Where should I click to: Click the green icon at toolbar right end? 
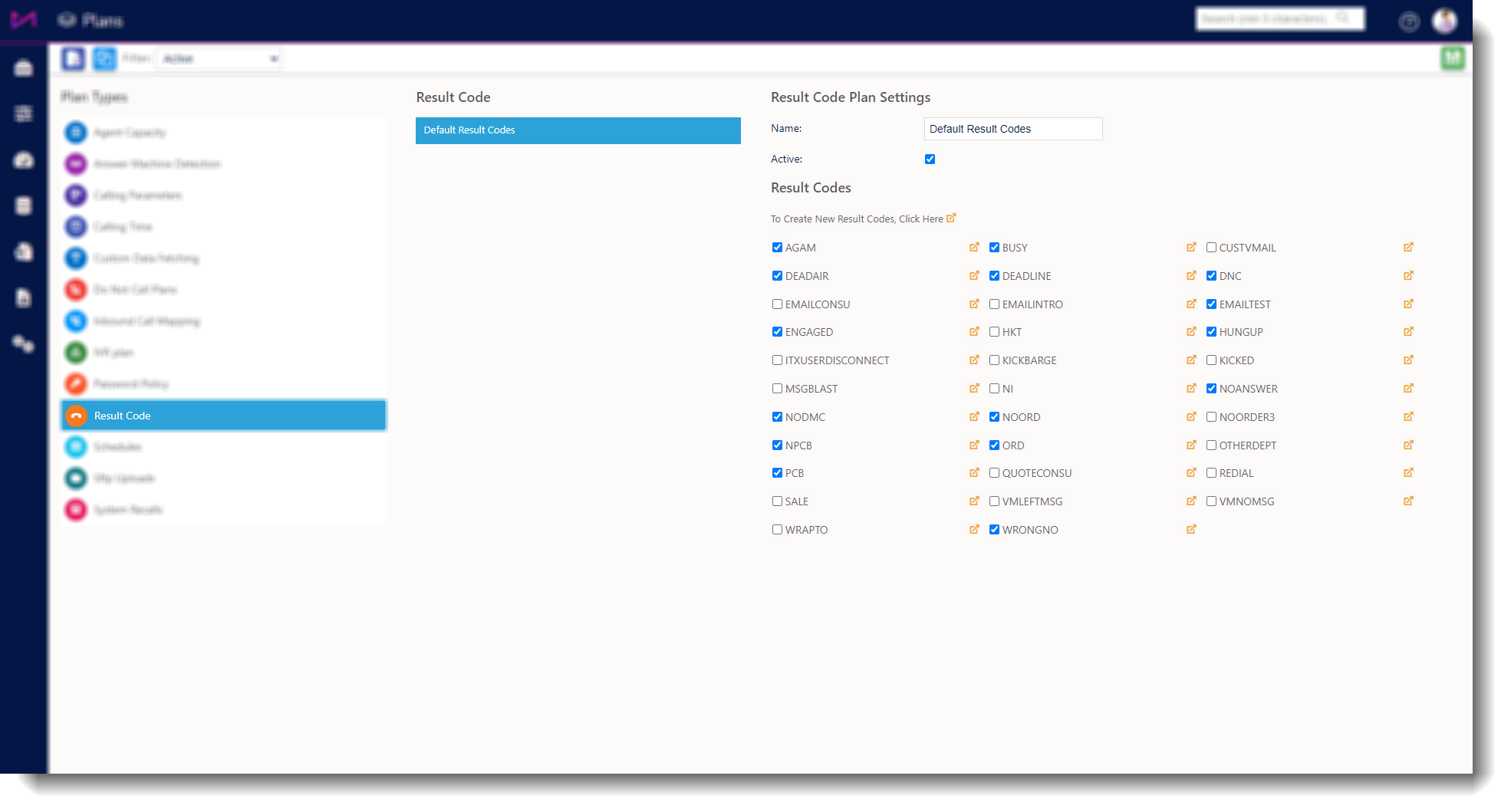(1452, 58)
